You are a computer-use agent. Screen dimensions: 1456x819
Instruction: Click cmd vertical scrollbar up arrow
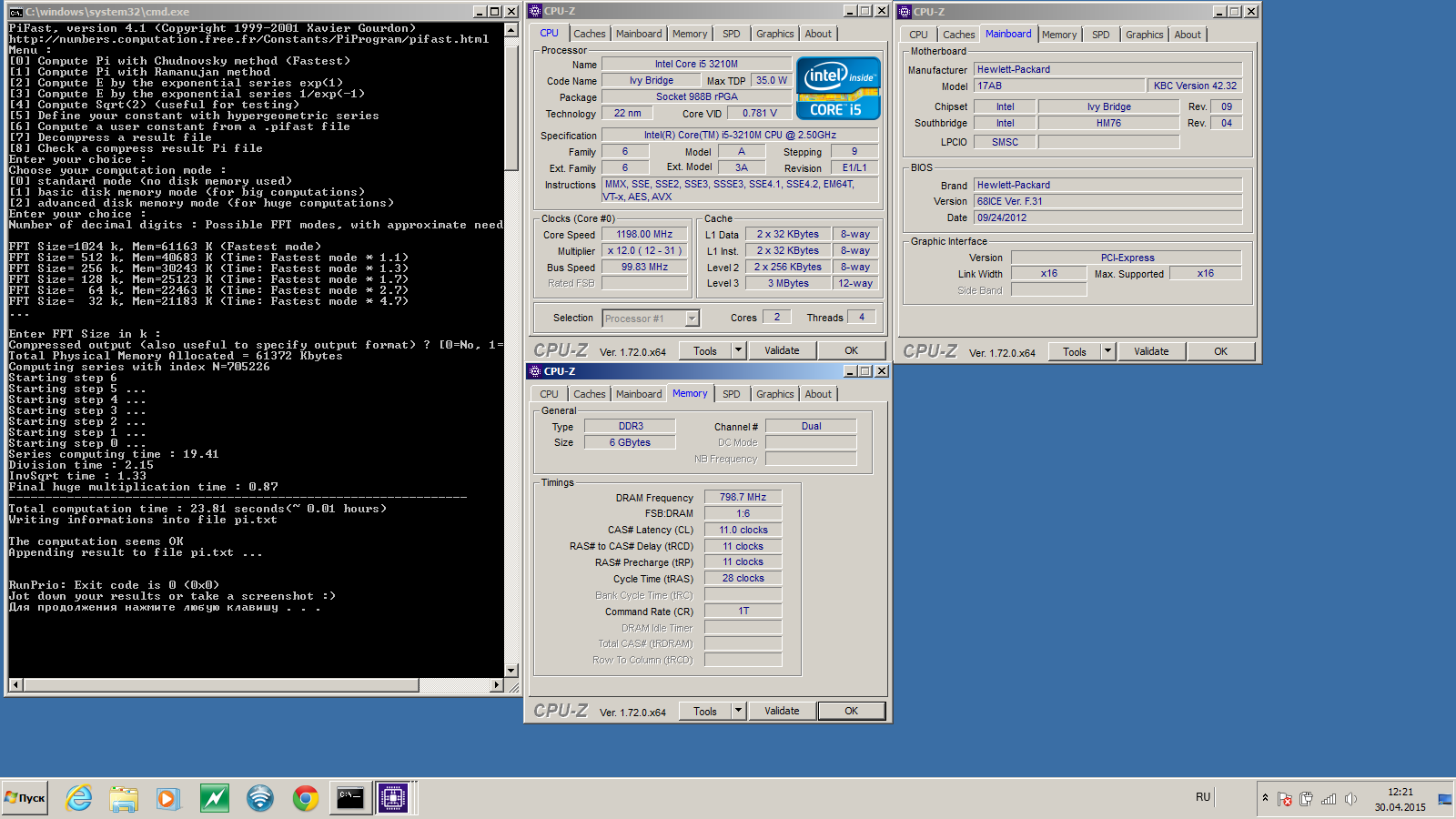click(x=511, y=31)
